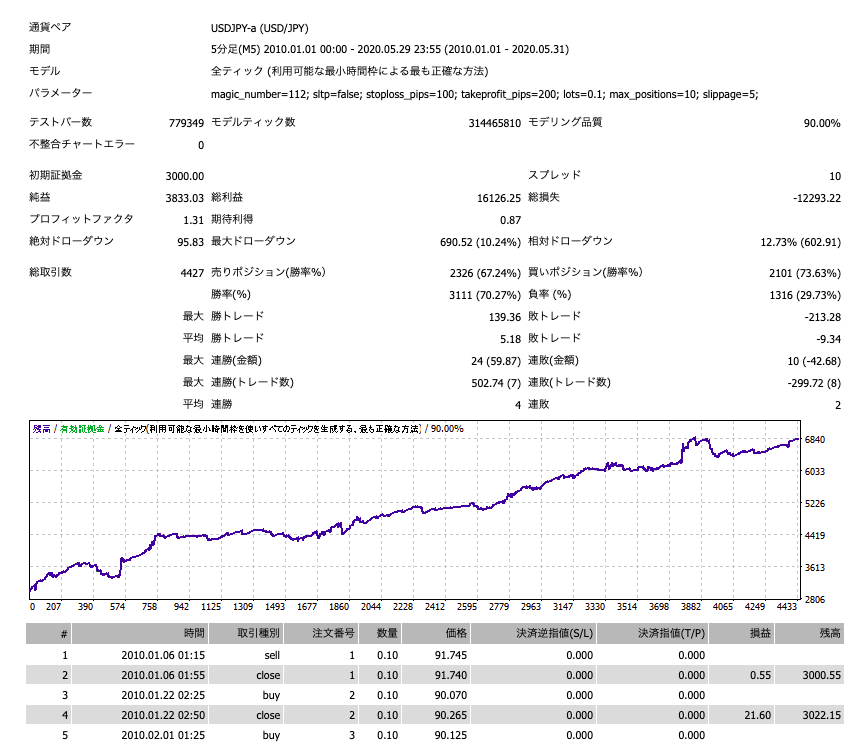This screenshot has height=743, width=861.
Task: Select the model description 全ティック line
Action: [349, 71]
